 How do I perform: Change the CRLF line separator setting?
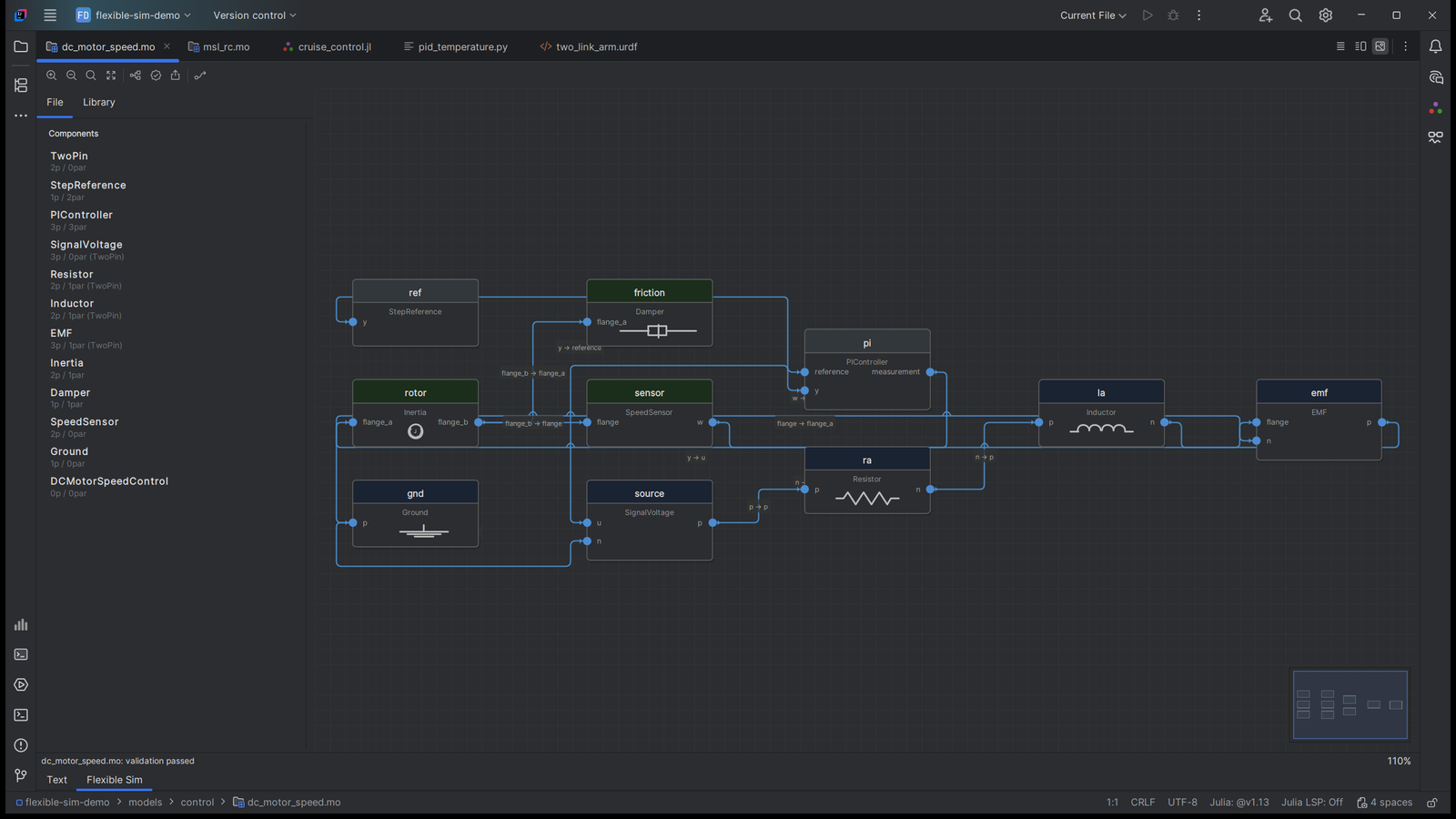[x=1143, y=803]
